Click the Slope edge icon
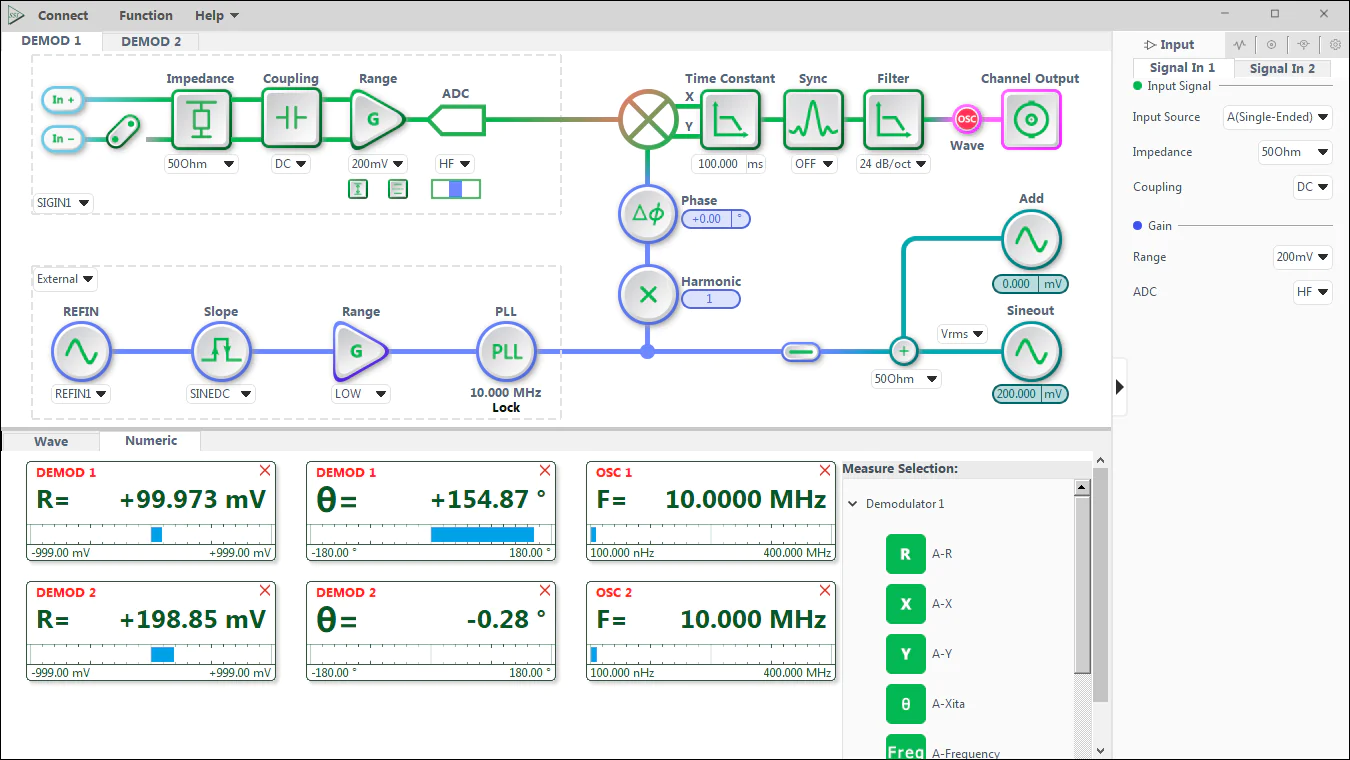 [x=220, y=351]
